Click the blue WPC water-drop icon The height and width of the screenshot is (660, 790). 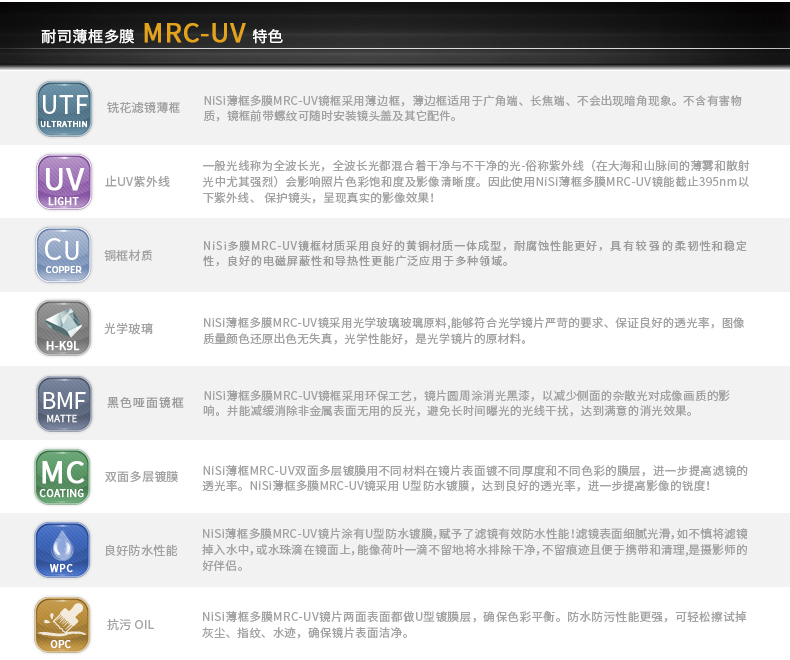tap(62, 550)
